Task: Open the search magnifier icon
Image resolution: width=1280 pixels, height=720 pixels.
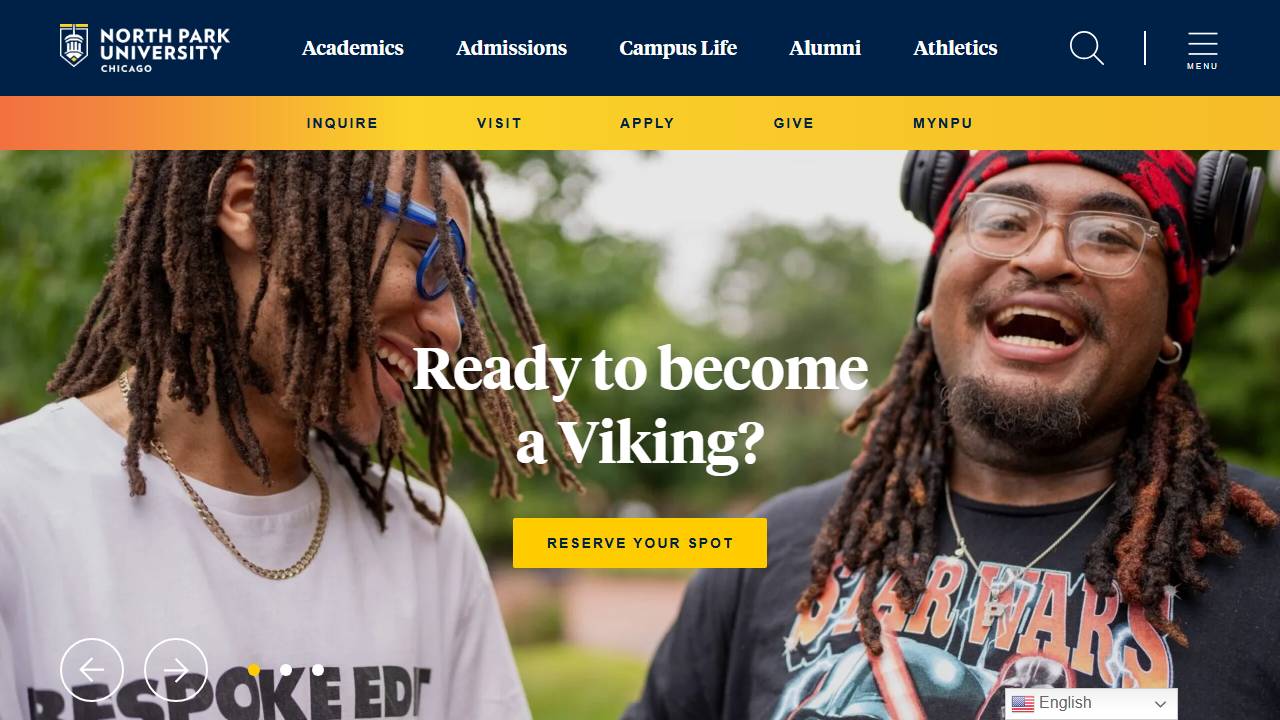Action: point(1087,48)
